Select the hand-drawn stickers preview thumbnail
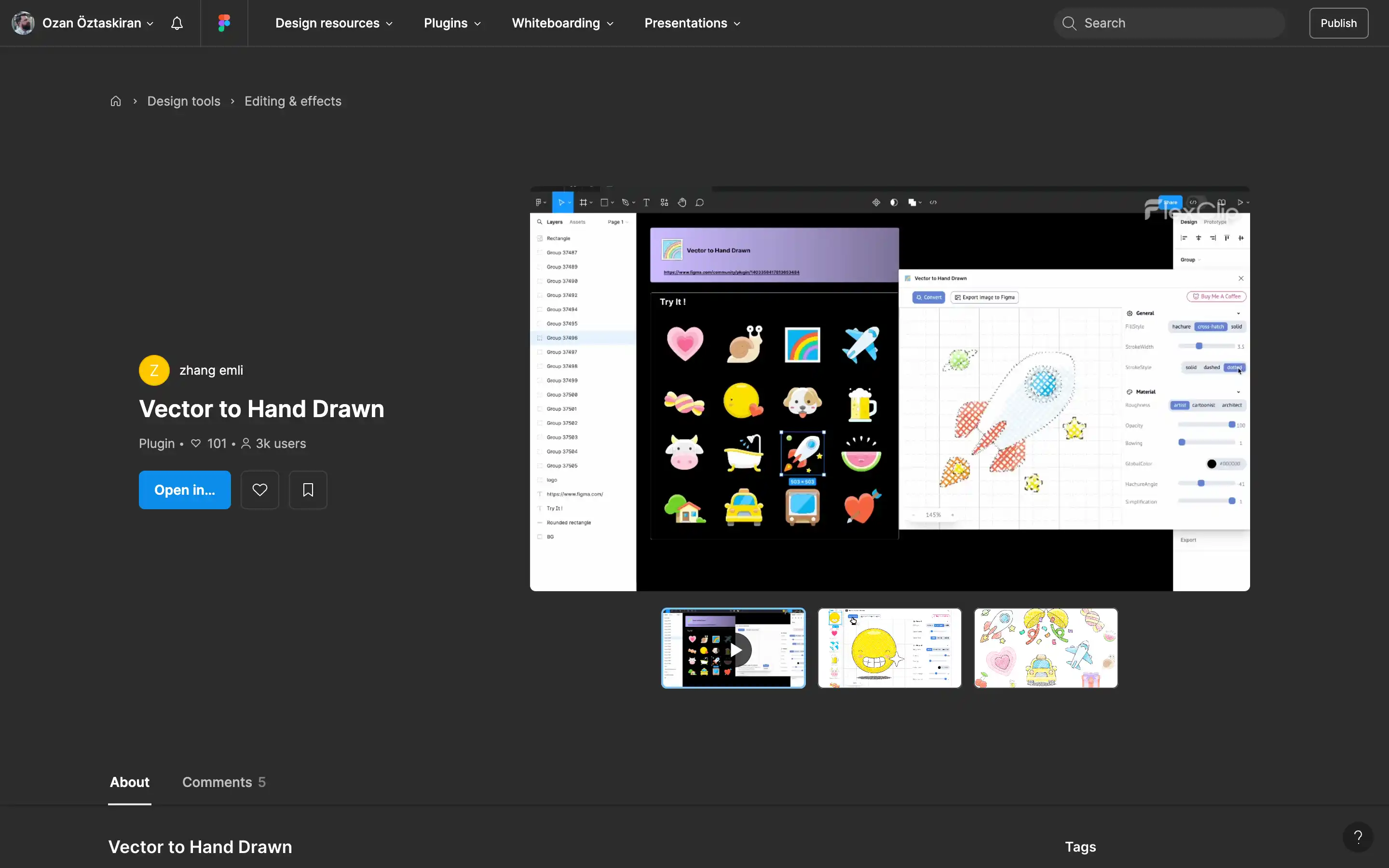 pyautogui.click(x=1046, y=648)
